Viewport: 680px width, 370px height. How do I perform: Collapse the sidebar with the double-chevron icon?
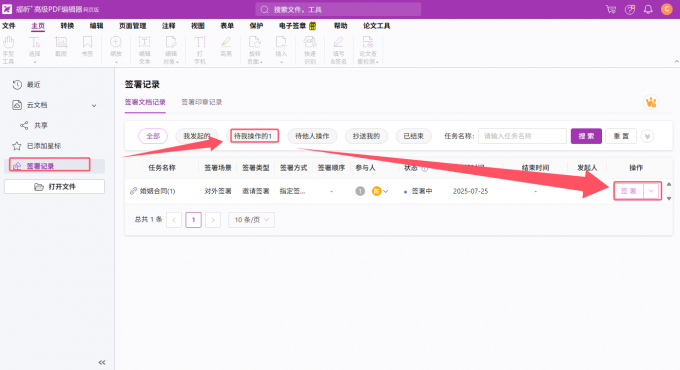(102, 362)
